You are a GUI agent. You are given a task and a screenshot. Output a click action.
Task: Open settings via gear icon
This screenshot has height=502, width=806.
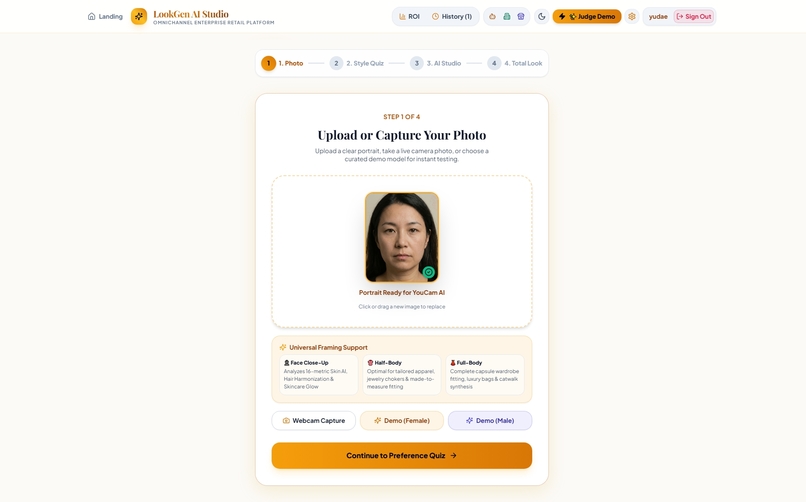(632, 16)
